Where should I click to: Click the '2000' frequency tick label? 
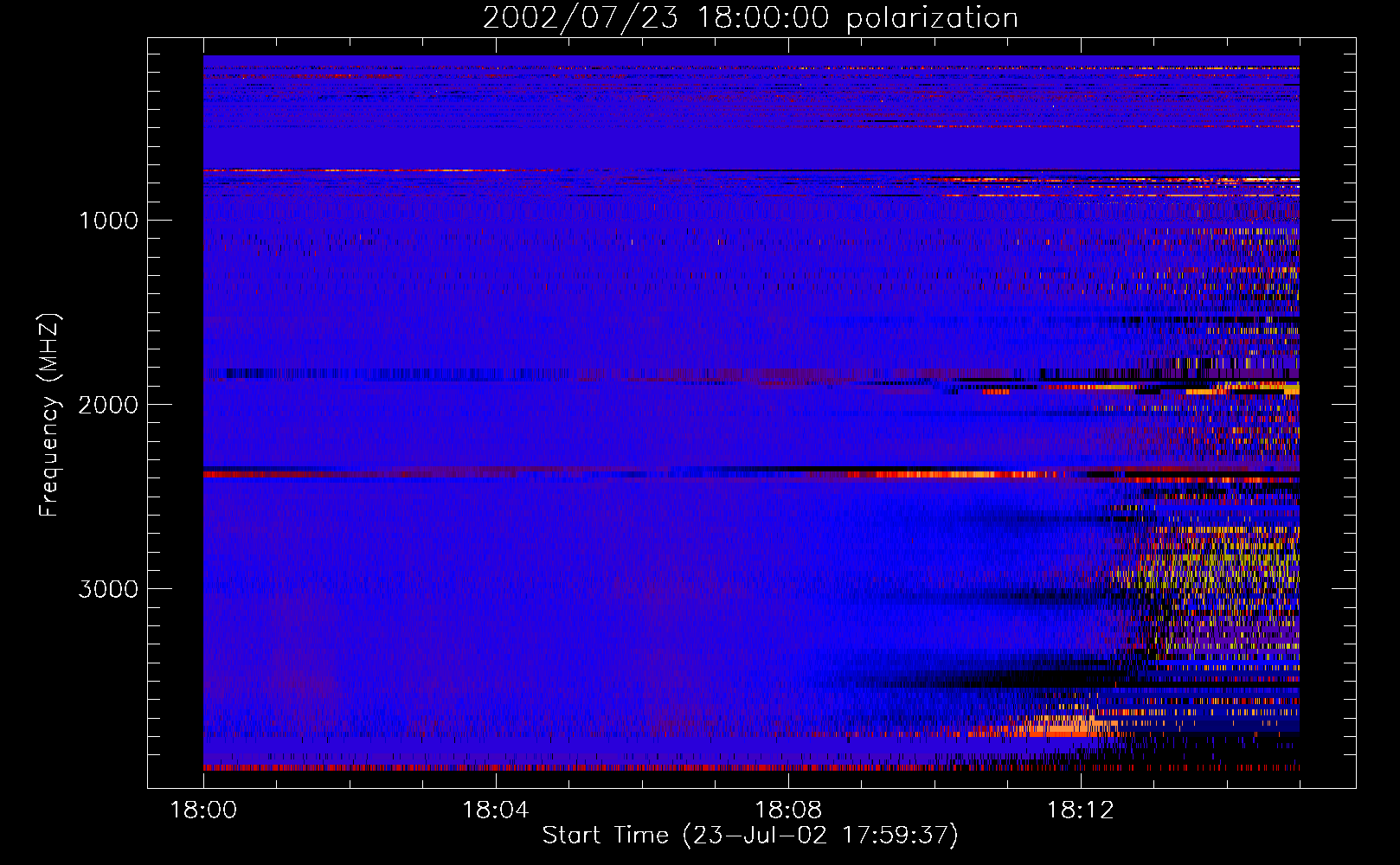click(108, 405)
